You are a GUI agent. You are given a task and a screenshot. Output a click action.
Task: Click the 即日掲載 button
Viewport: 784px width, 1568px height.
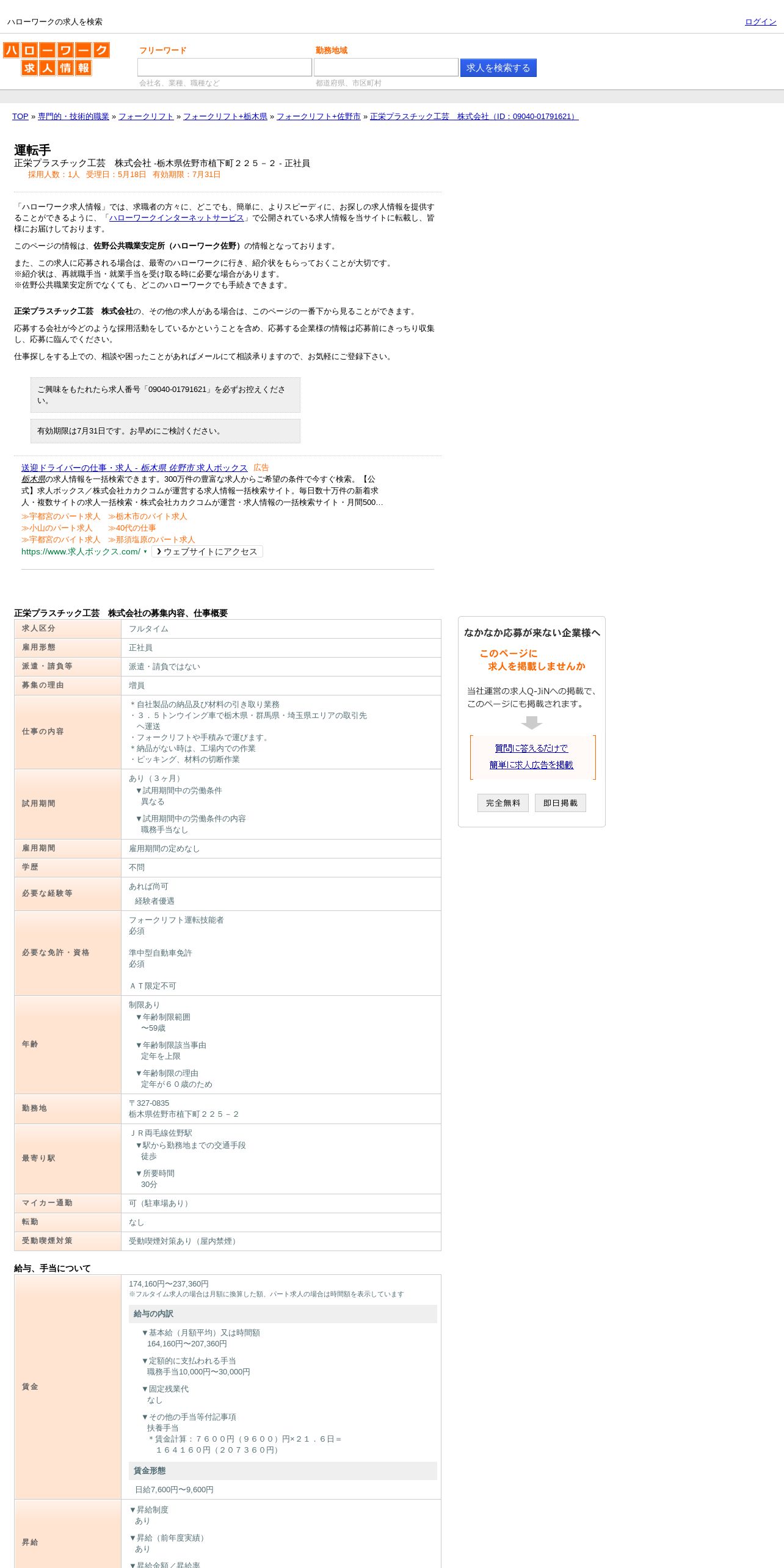[x=561, y=803]
